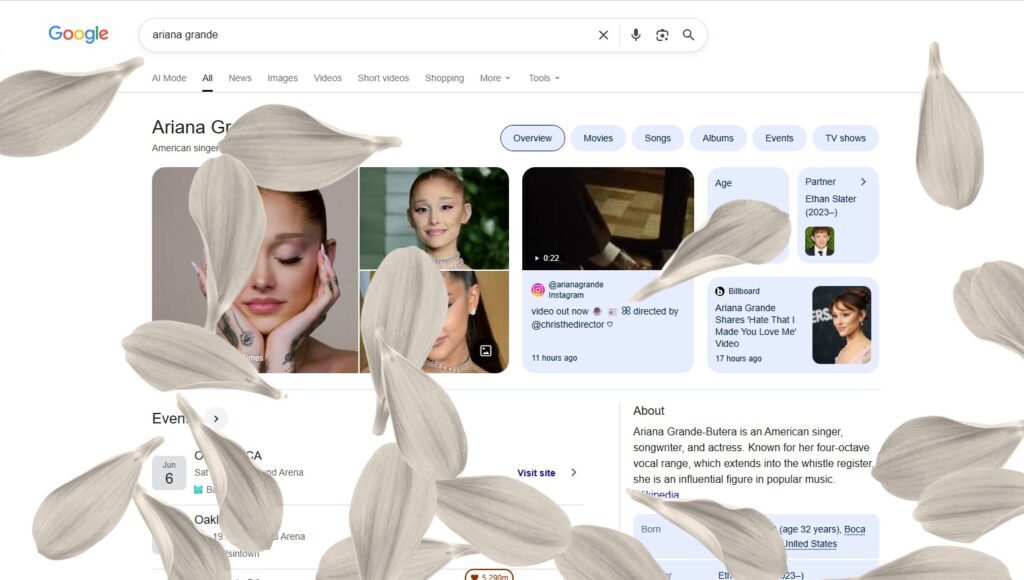The width and height of the screenshot is (1024, 580).
Task: Click the image gallery icon on bottom photo
Action: coord(486,351)
